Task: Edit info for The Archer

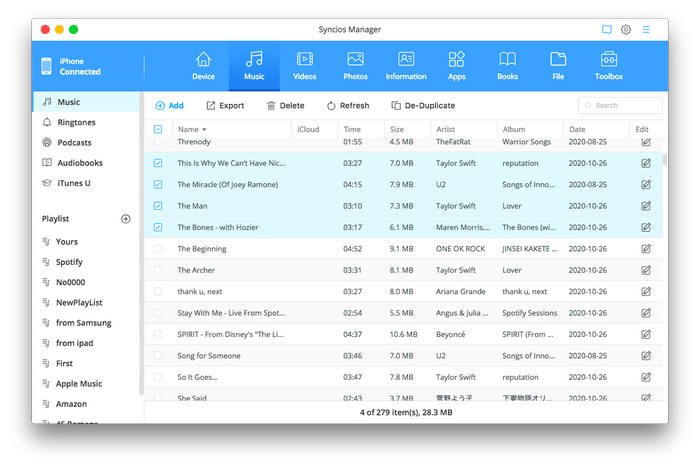Action: click(x=646, y=270)
